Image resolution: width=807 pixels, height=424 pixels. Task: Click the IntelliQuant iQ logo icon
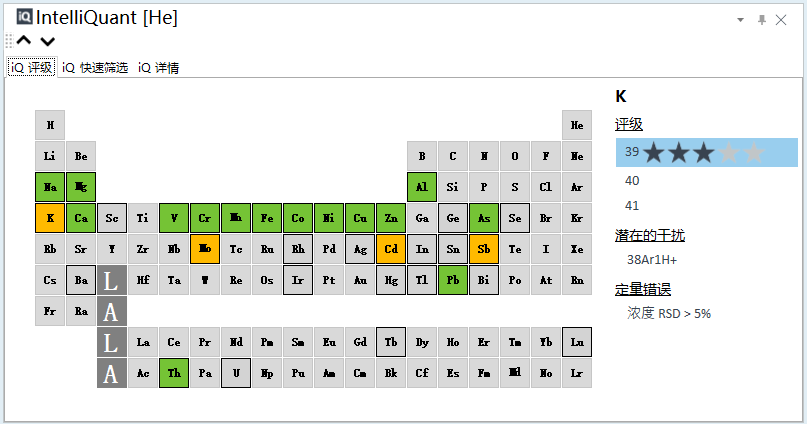pos(24,16)
